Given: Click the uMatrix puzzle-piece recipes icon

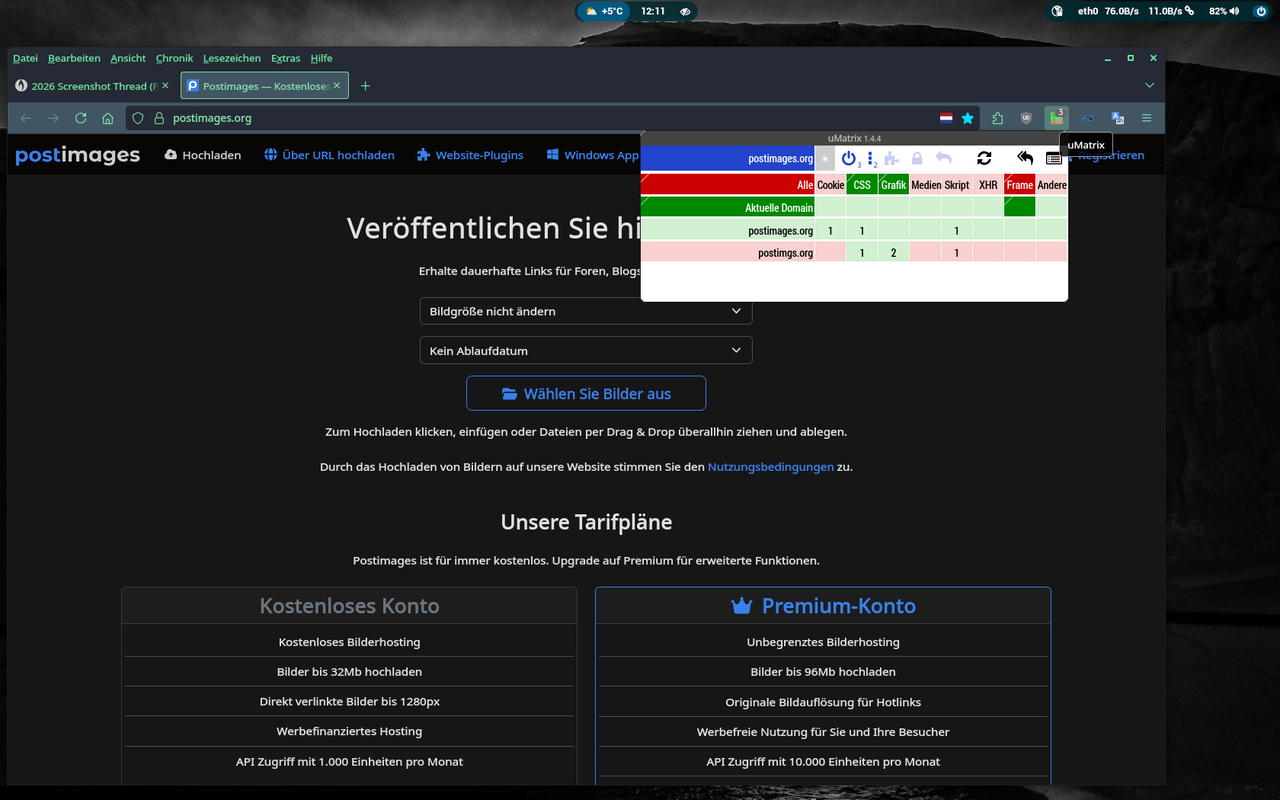Looking at the screenshot, I should pyautogui.click(x=891, y=158).
